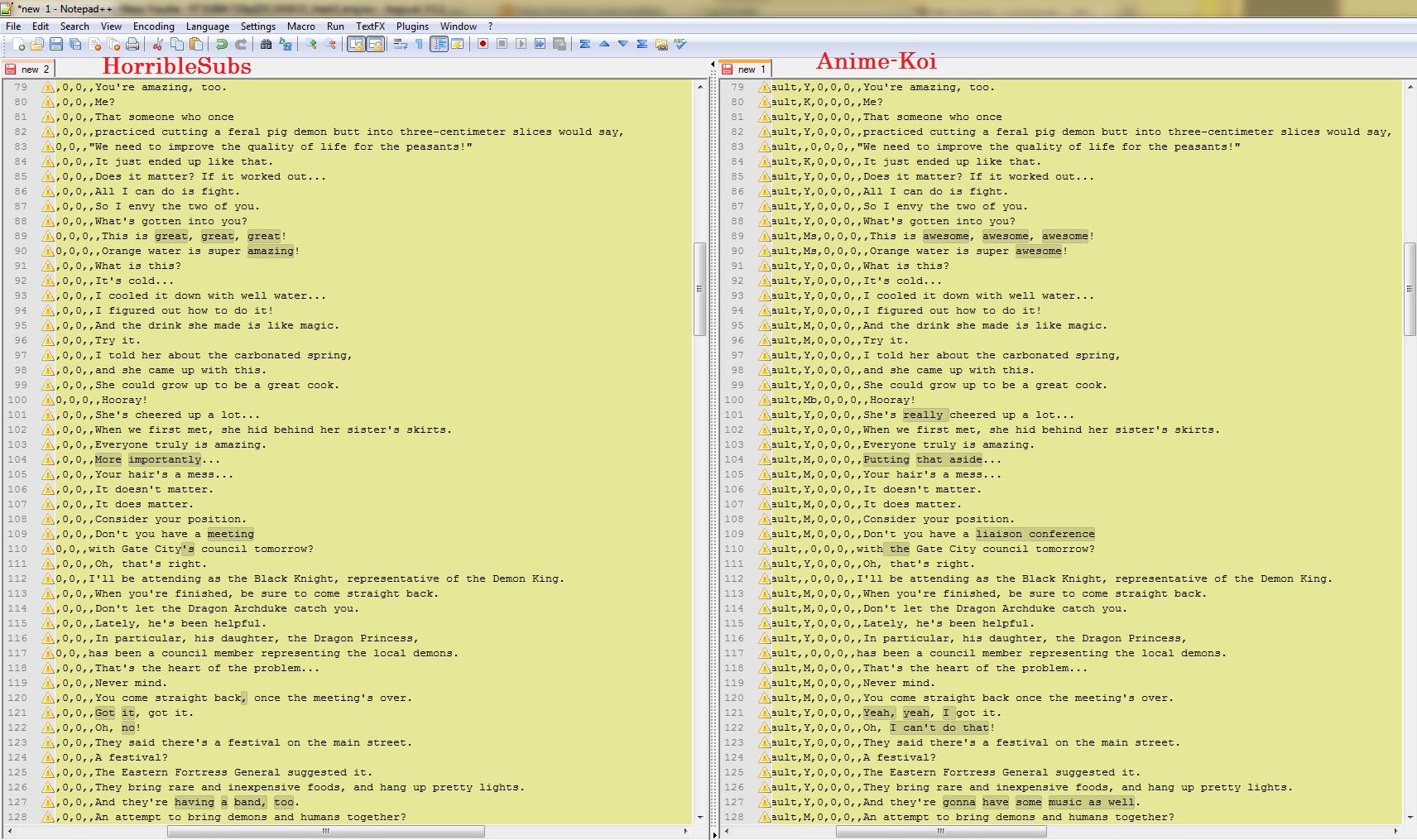Open the Run menu
Screen dimensions: 1417x840
pyautogui.click(x=335, y=26)
